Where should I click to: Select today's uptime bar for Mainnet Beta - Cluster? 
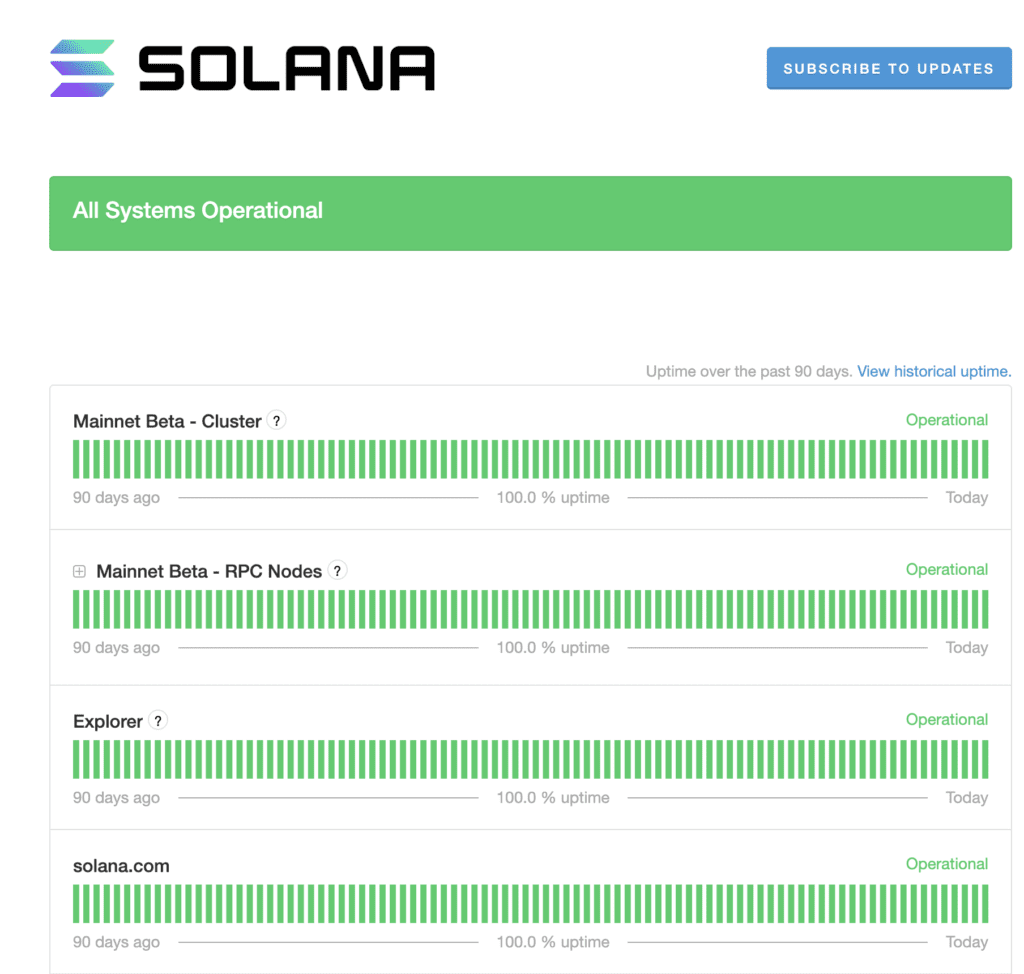984,459
